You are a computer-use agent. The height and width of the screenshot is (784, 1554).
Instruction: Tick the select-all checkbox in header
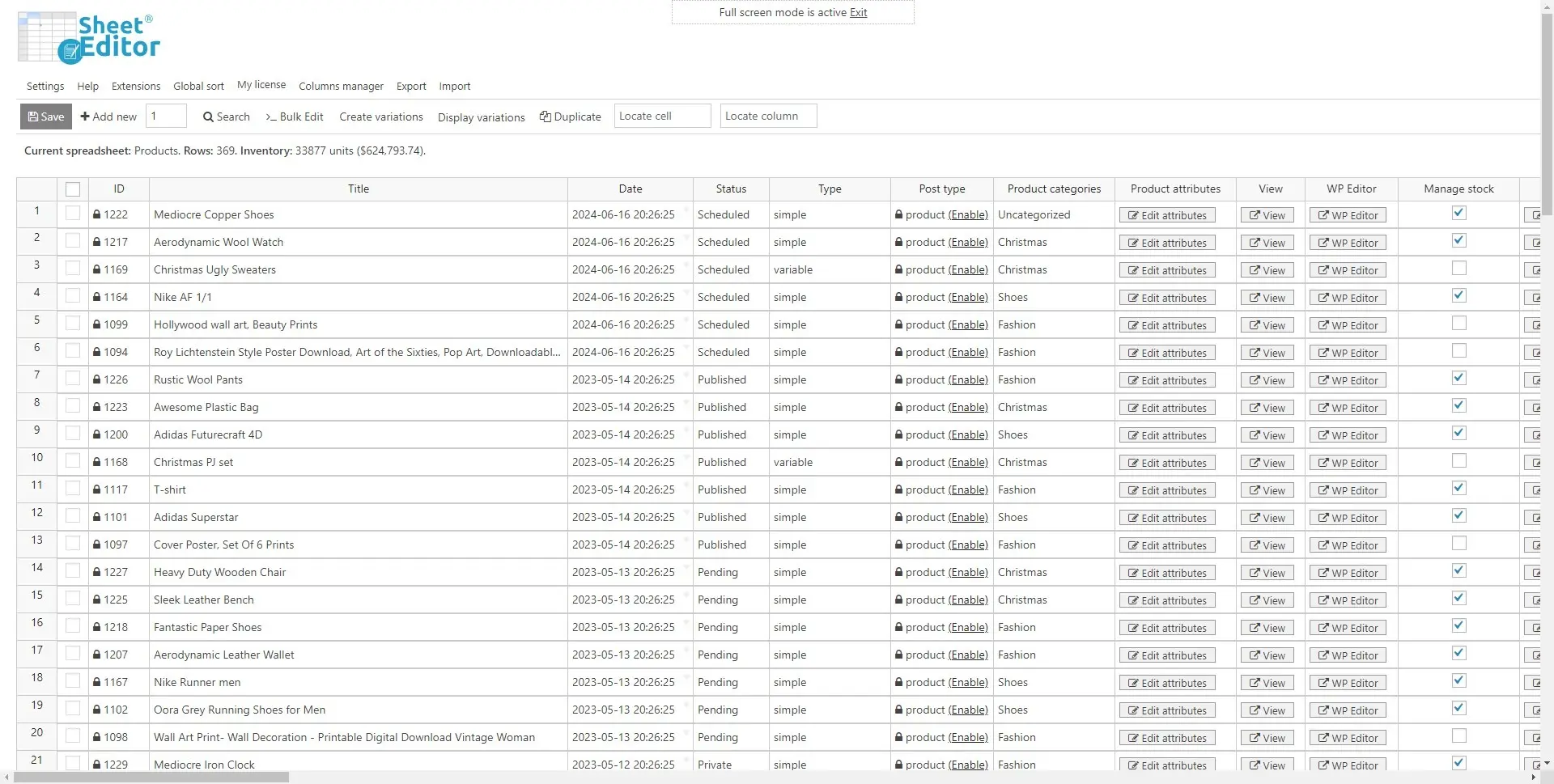[x=73, y=189]
